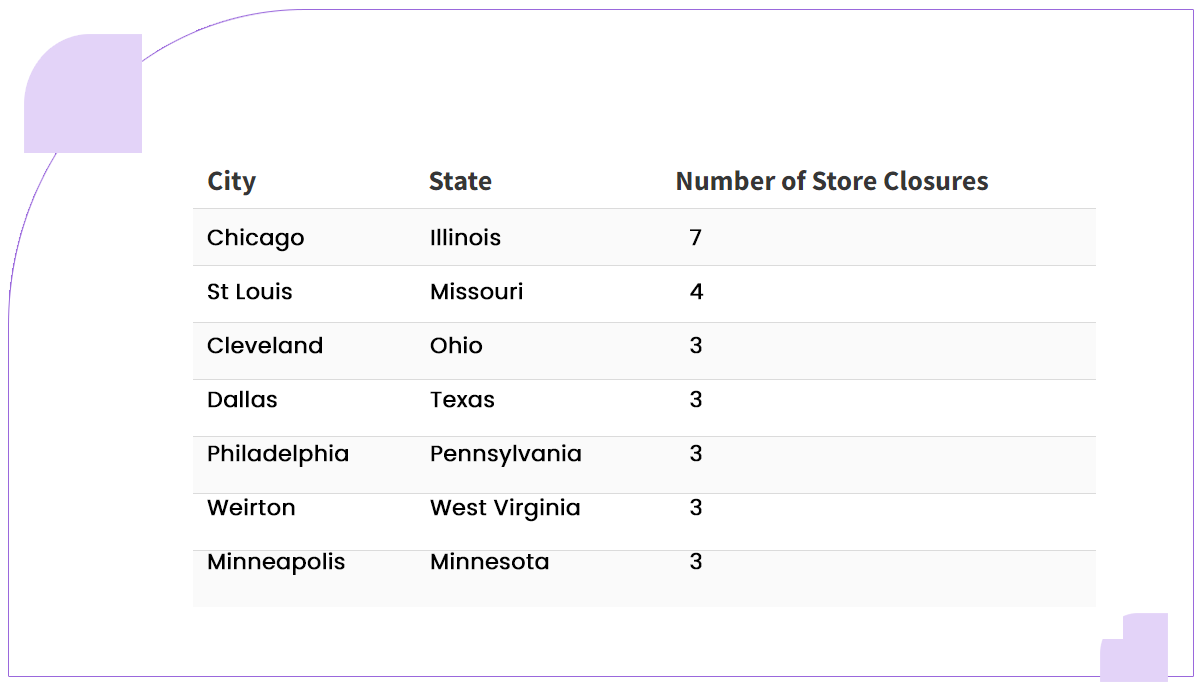Select the Weirton city cell
The height and width of the screenshot is (684, 1202).
(251, 508)
